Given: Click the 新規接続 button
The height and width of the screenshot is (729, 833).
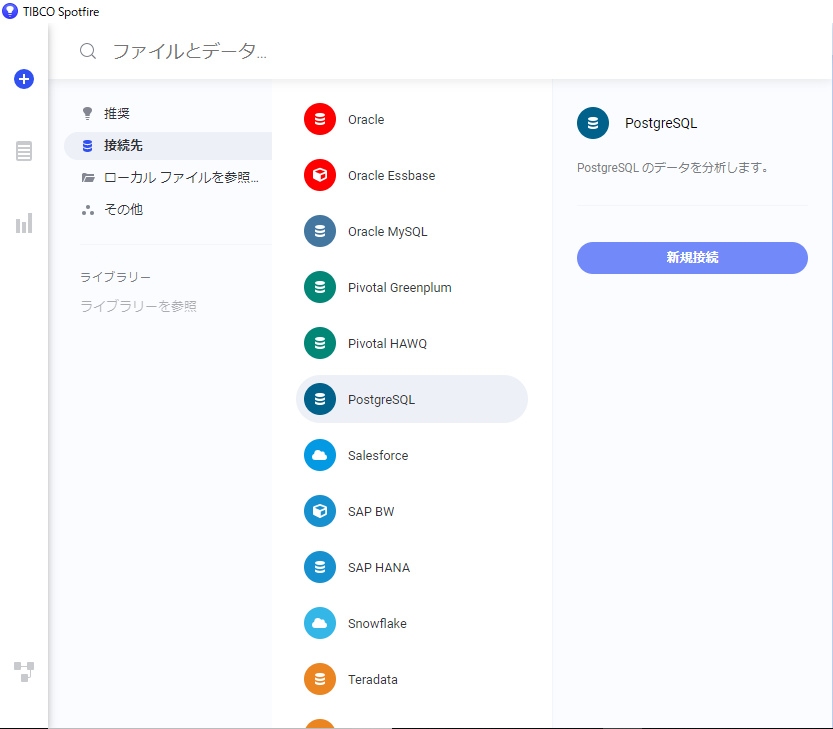Looking at the screenshot, I should pyautogui.click(x=692, y=258).
